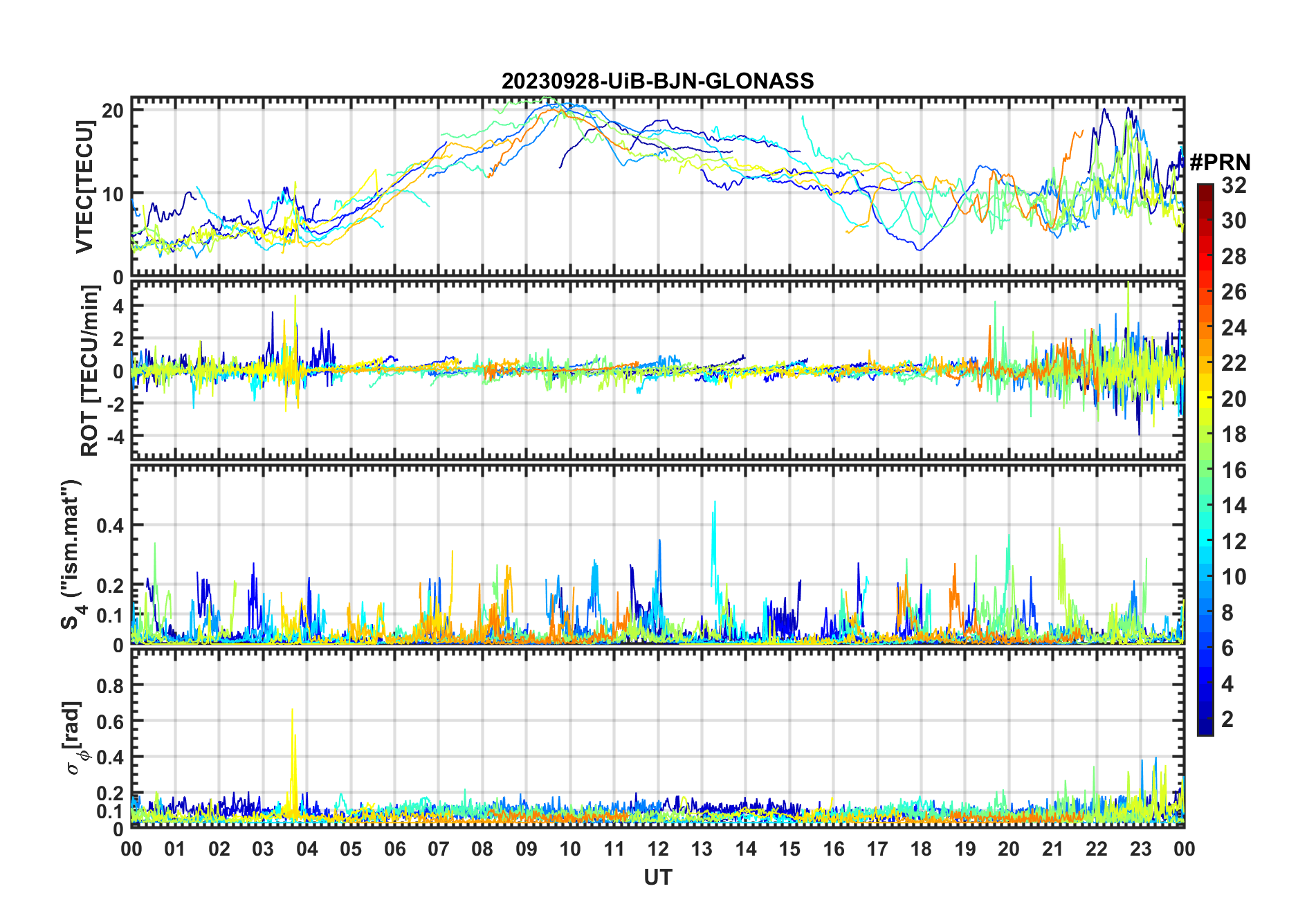The width and height of the screenshot is (1316, 920).
Task: Click the 23 hour tick on the x-axis
Action: pyautogui.click(x=1140, y=849)
